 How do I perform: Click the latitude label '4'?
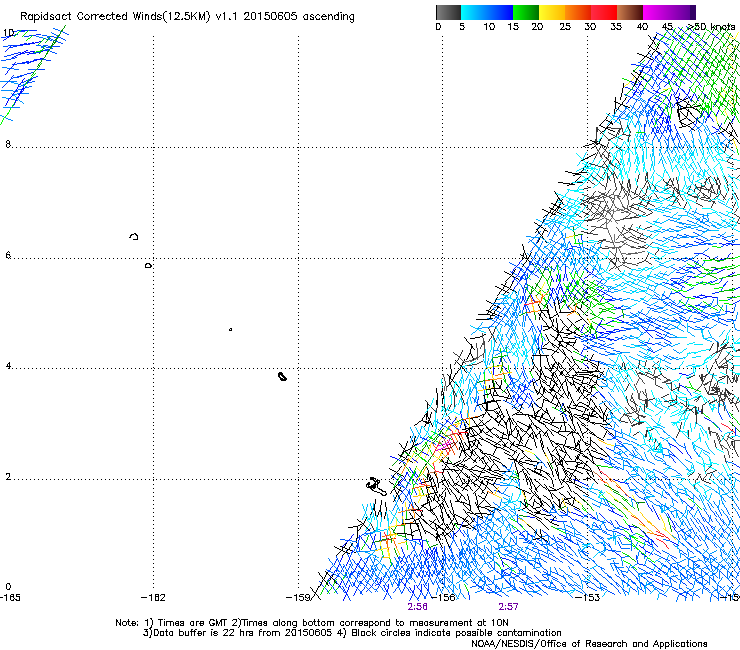click(8, 366)
